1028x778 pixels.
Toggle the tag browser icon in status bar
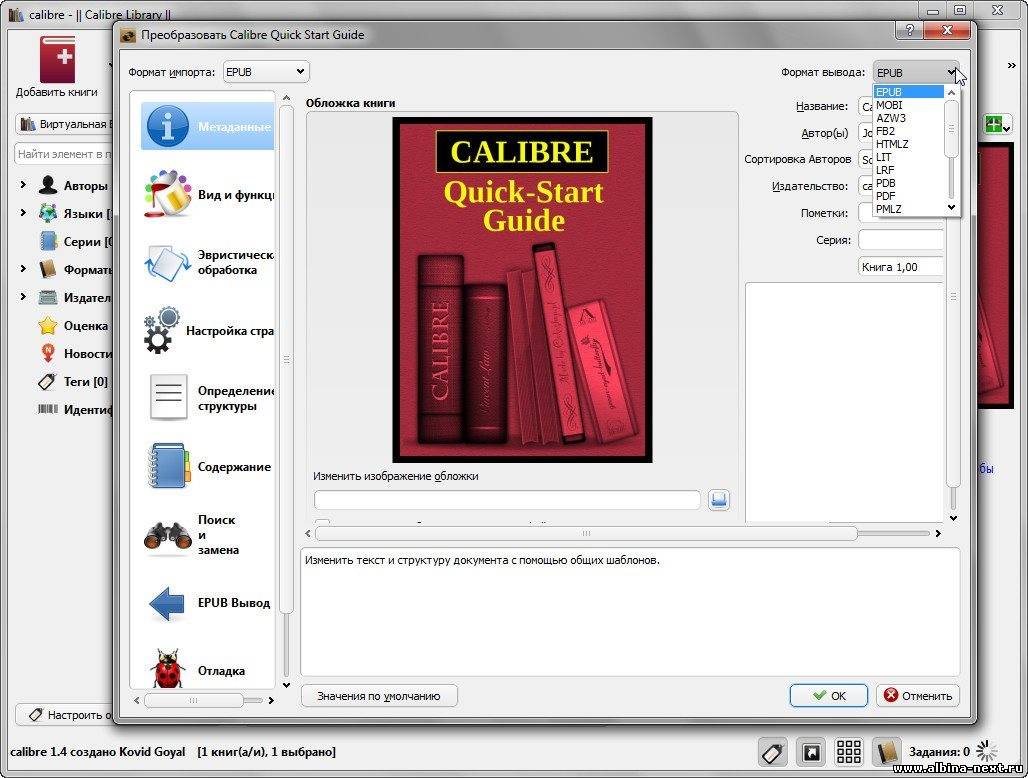[x=772, y=752]
